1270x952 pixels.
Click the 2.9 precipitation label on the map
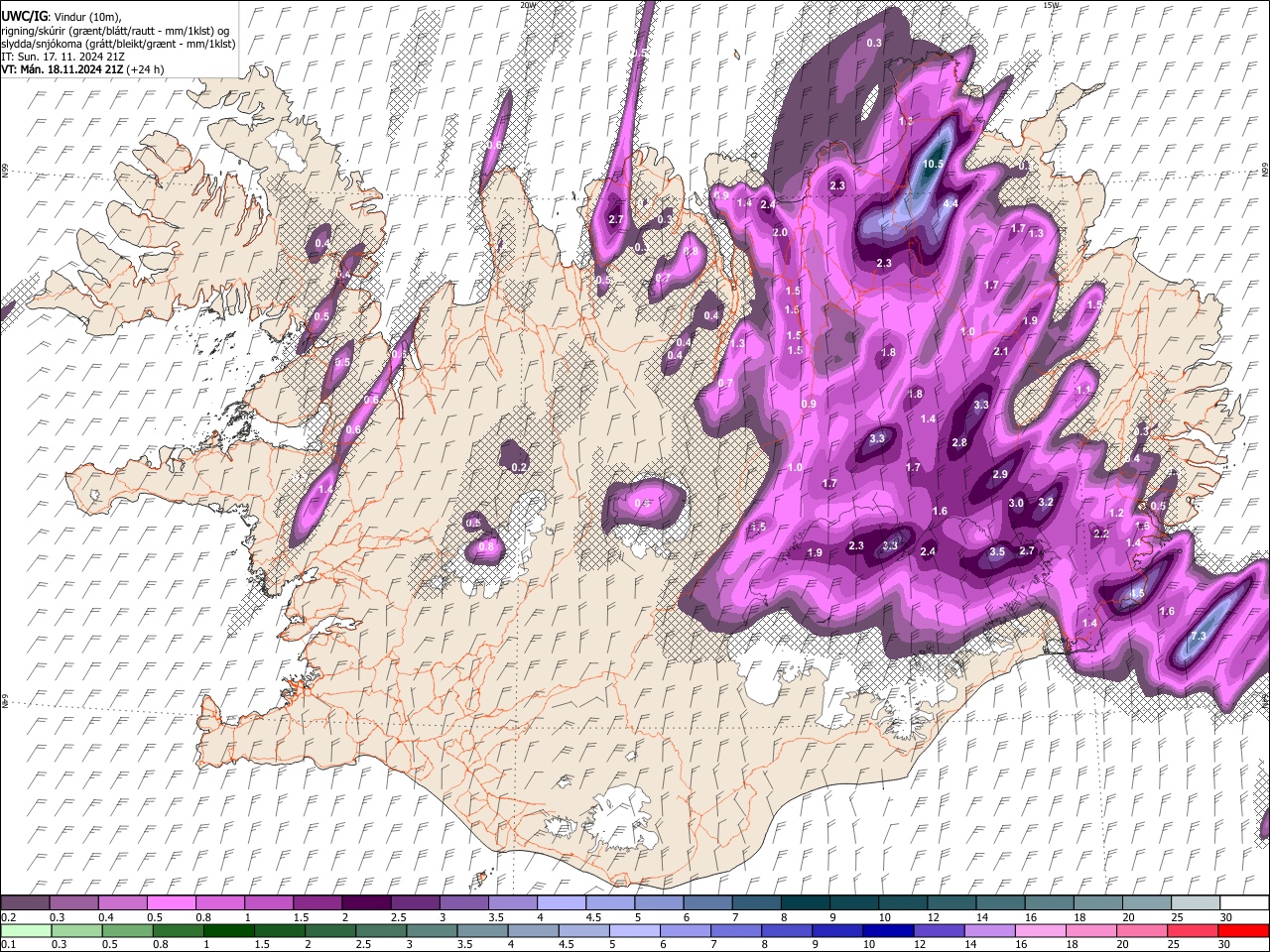[x=1000, y=474]
